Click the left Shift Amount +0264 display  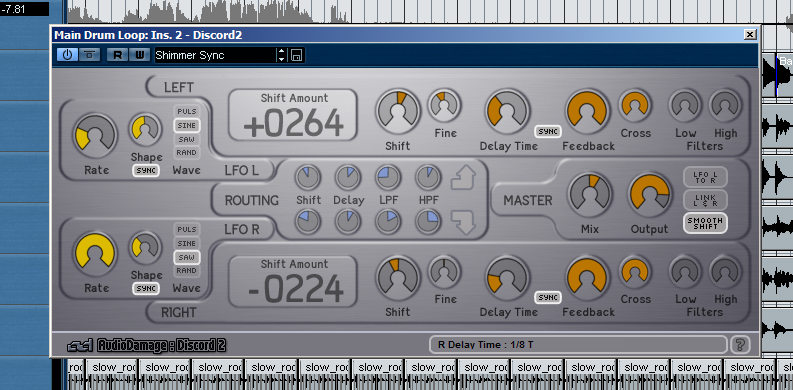coord(293,115)
